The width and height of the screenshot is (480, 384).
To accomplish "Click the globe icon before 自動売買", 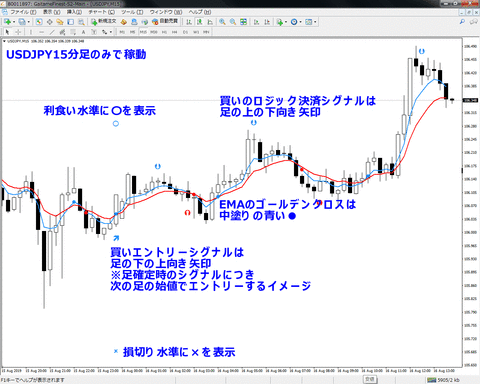I will pyautogui.click(x=144, y=22).
